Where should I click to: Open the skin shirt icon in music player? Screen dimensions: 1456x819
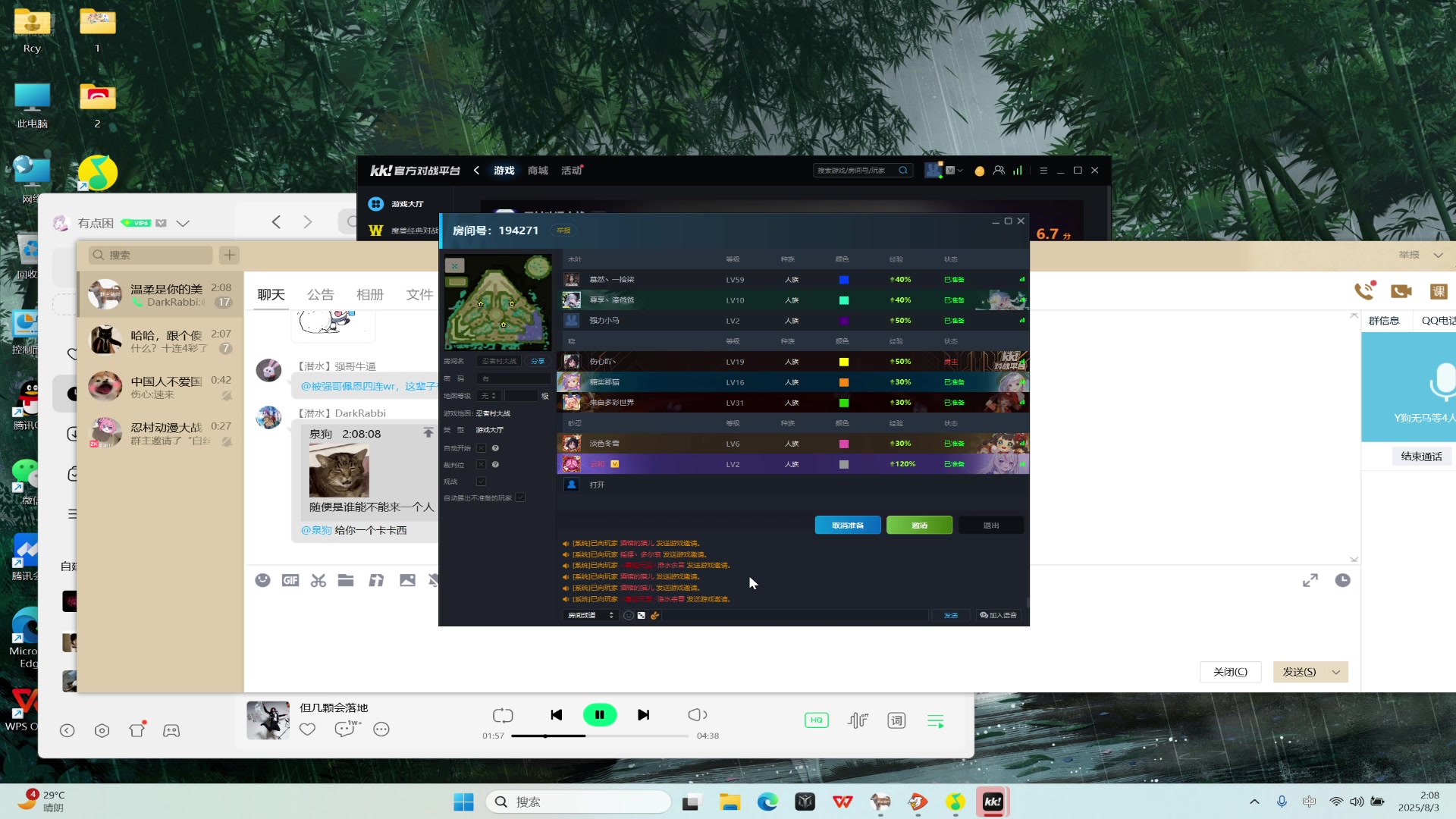[137, 730]
